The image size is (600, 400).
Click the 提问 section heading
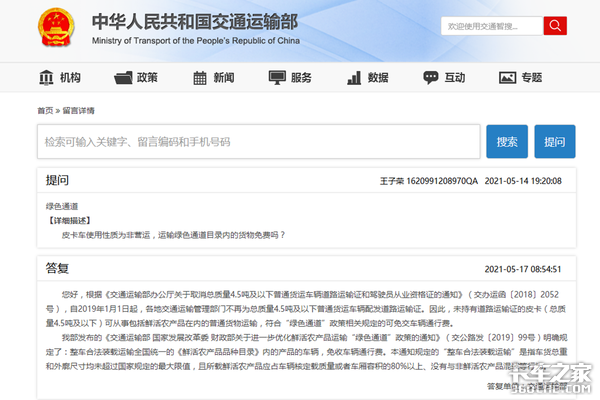pos(57,180)
